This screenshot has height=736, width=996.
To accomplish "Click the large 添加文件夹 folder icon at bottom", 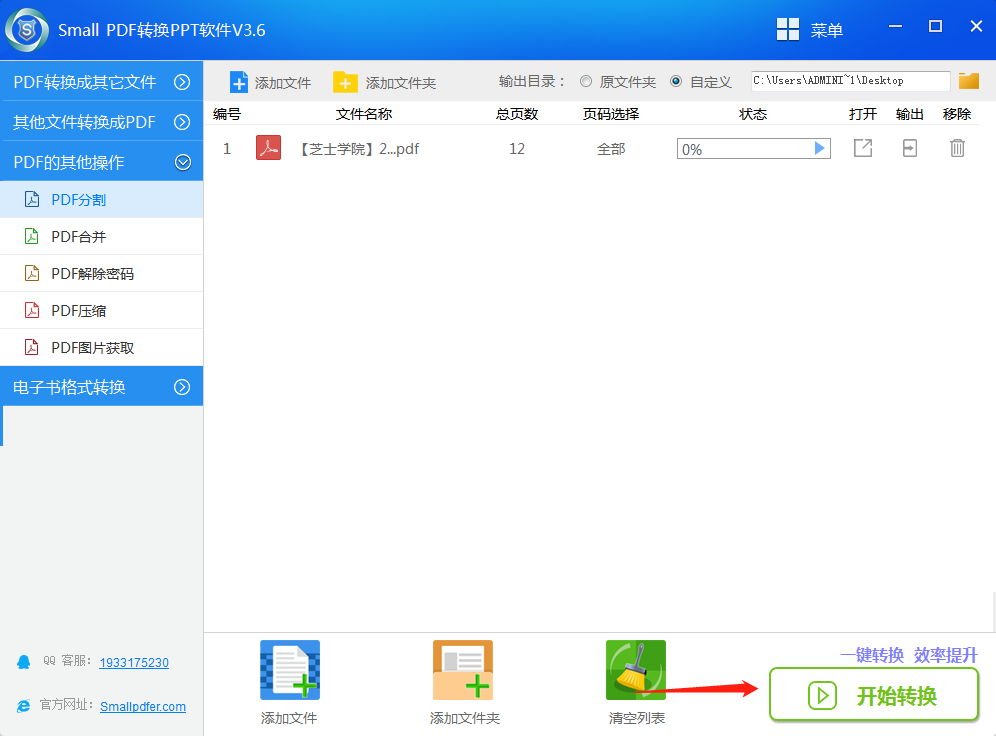I will [463, 670].
